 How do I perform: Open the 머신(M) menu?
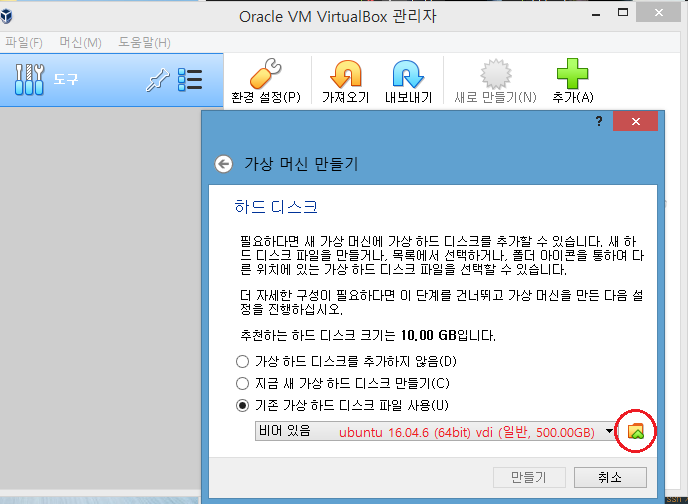coord(80,43)
